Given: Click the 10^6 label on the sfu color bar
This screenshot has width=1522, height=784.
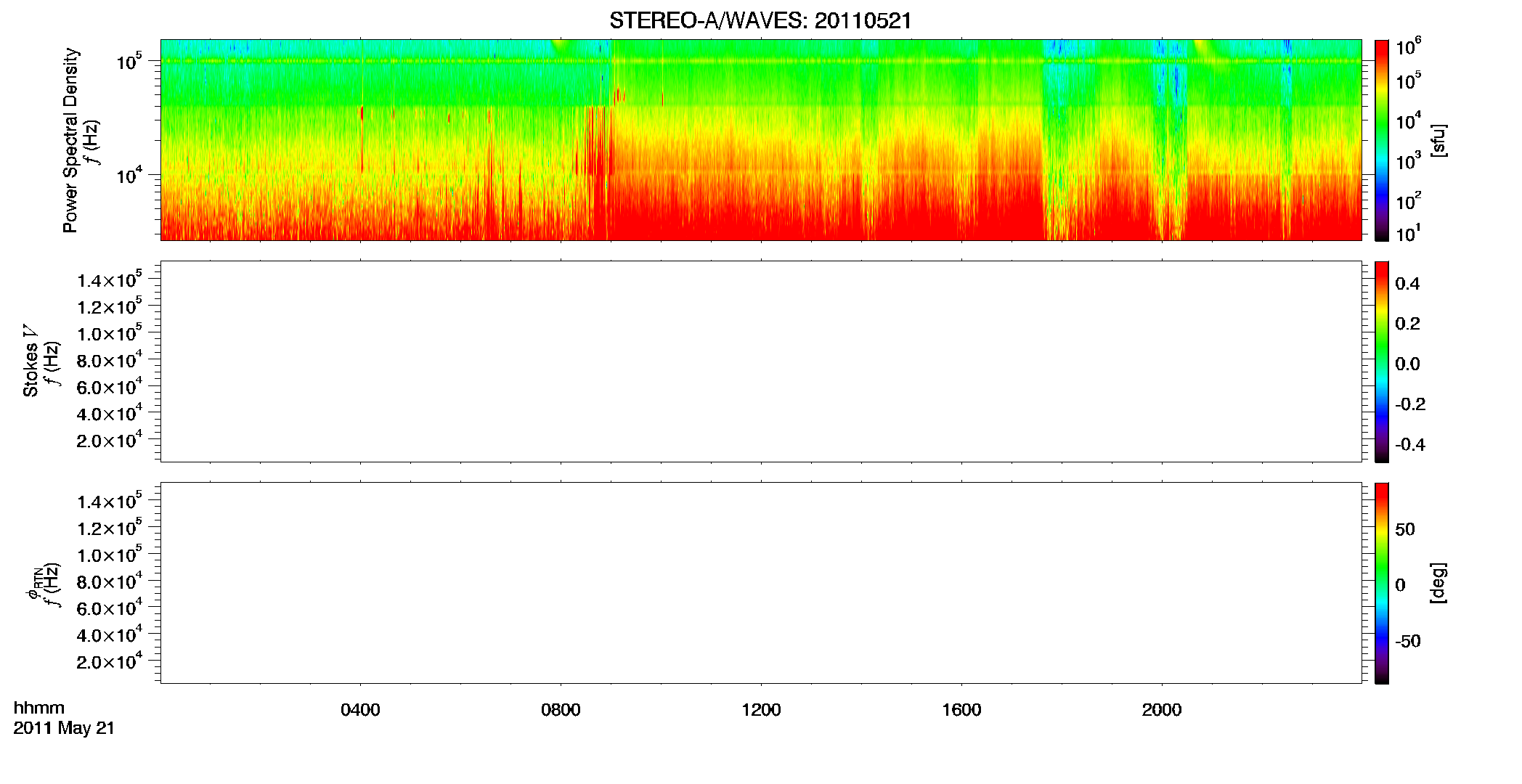Looking at the screenshot, I should pyautogui.click(x=1409, y=46).
